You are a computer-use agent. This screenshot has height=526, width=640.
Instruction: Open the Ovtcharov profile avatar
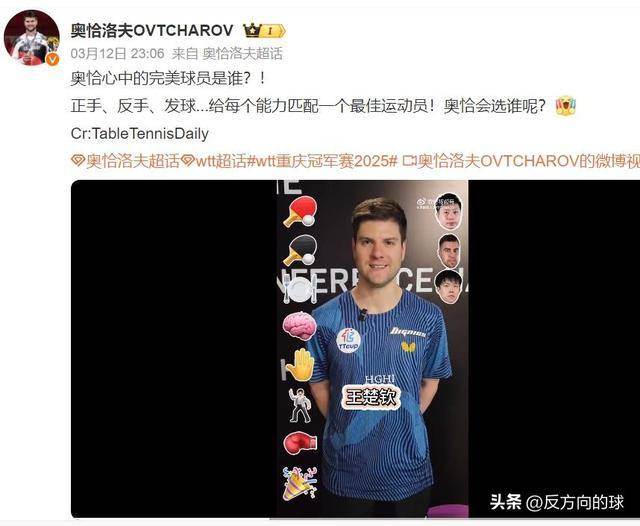pyautogui.click(x=31, y=38)
